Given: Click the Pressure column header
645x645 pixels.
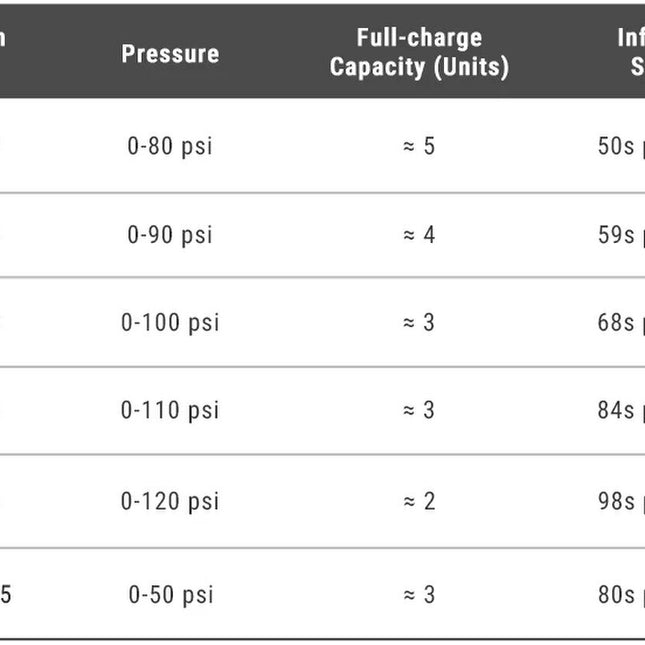Looking at the screenshot, I should [x=170, y=54].
